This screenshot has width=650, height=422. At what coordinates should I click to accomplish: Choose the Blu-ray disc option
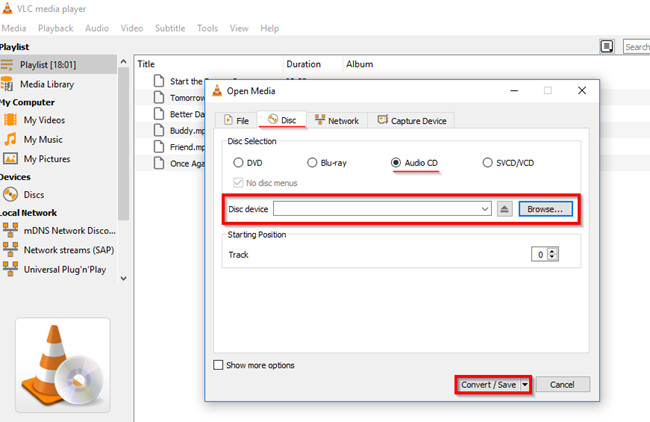(x=313, y=162)
